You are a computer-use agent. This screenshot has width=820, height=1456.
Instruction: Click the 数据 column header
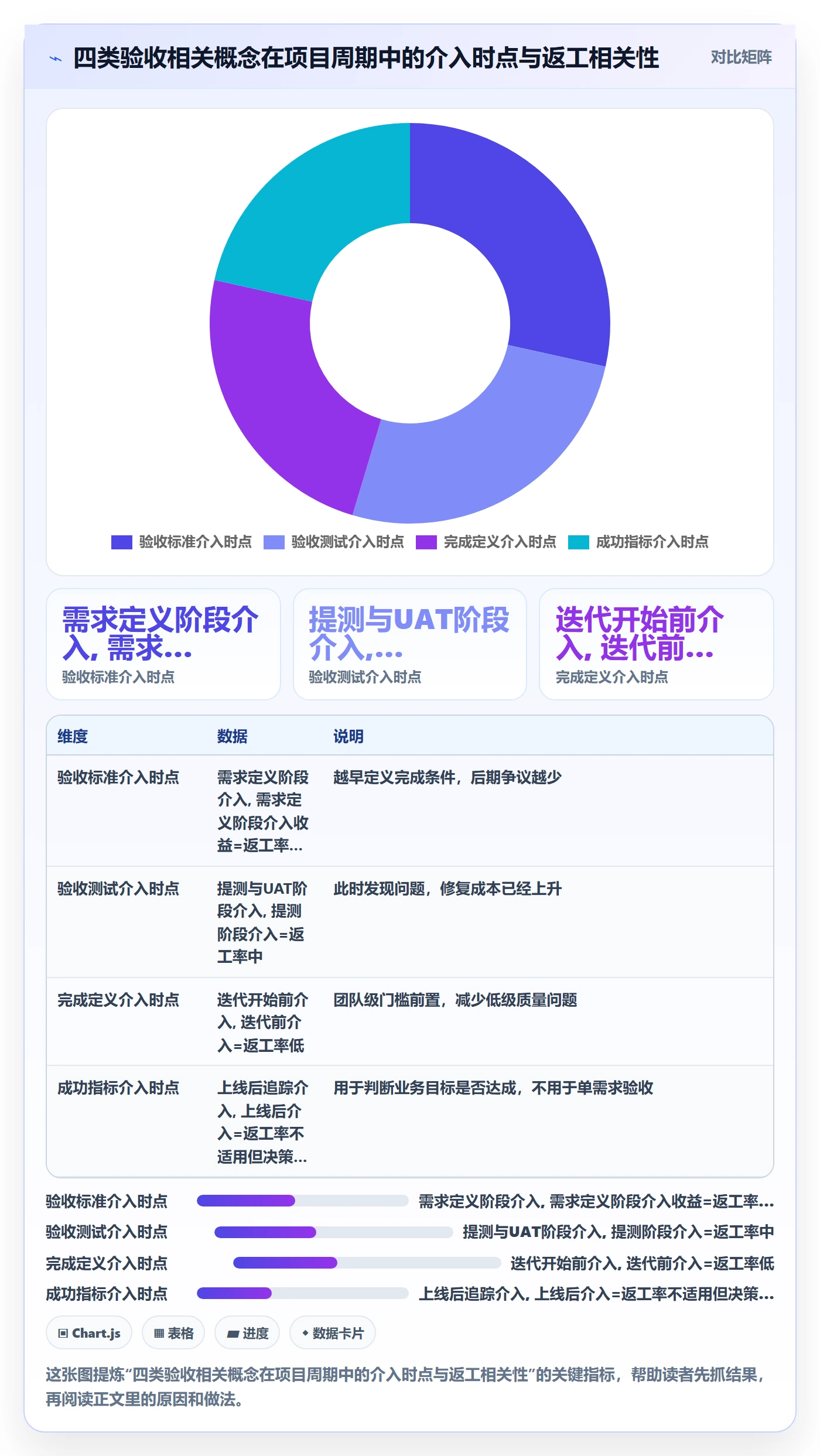[233, 736]
